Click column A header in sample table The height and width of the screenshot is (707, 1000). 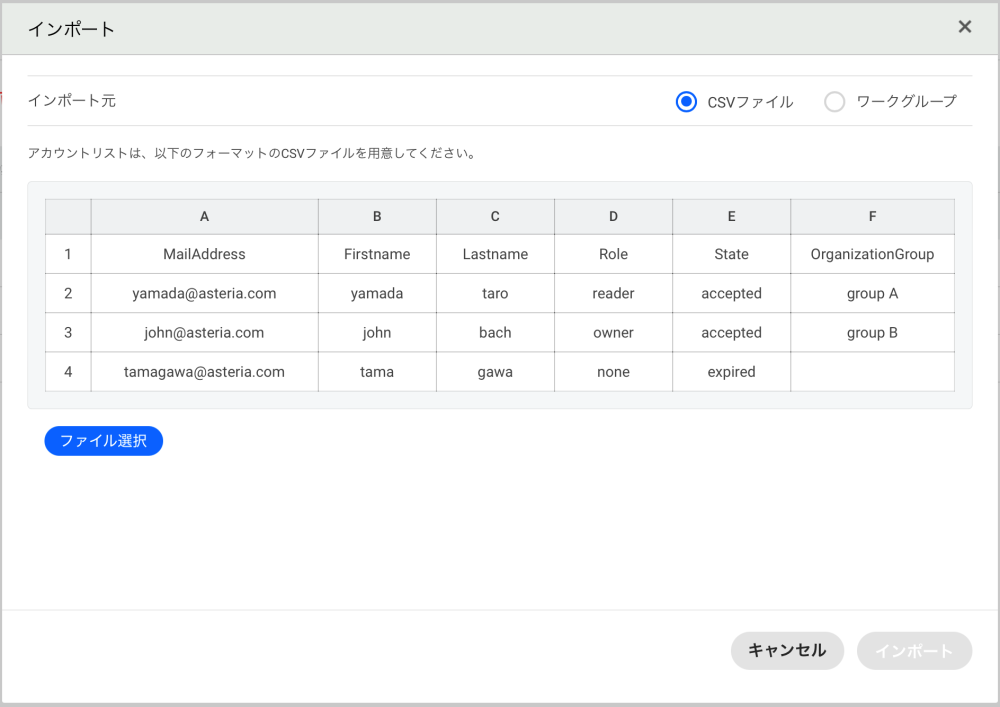(204, 216)
